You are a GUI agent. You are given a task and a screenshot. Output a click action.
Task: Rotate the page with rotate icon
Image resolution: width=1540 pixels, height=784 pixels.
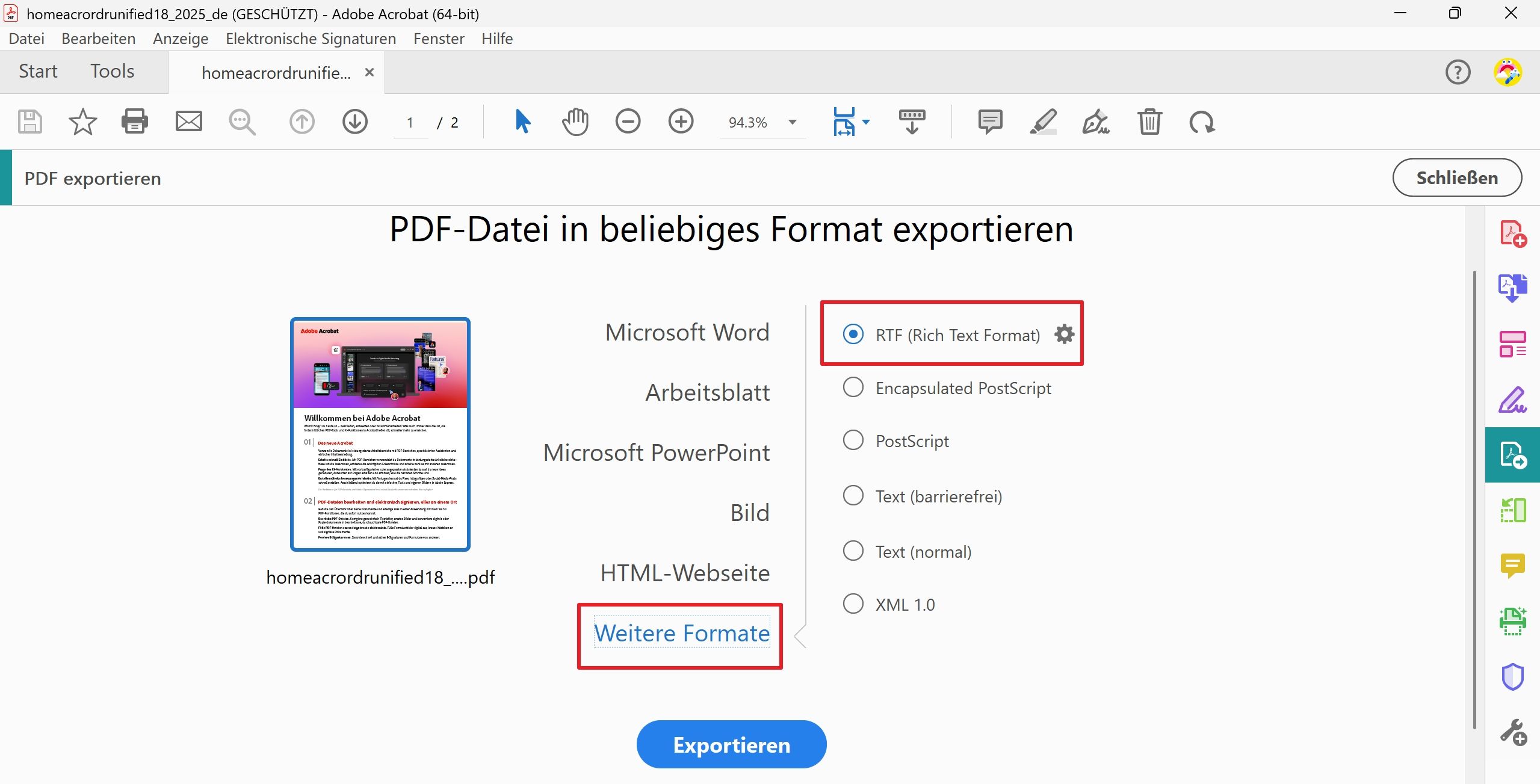tap(1202, 122)
